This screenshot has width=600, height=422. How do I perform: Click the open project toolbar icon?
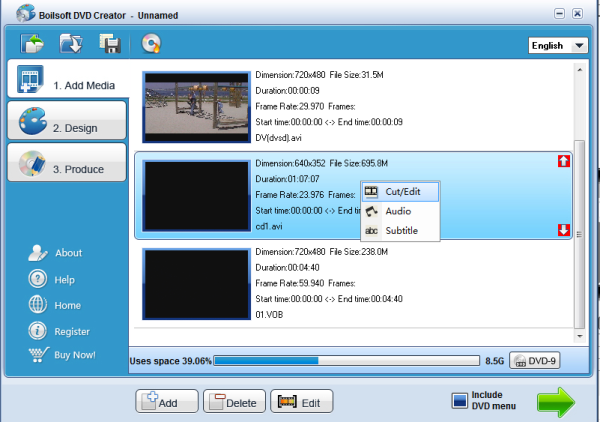click(72, 44)
